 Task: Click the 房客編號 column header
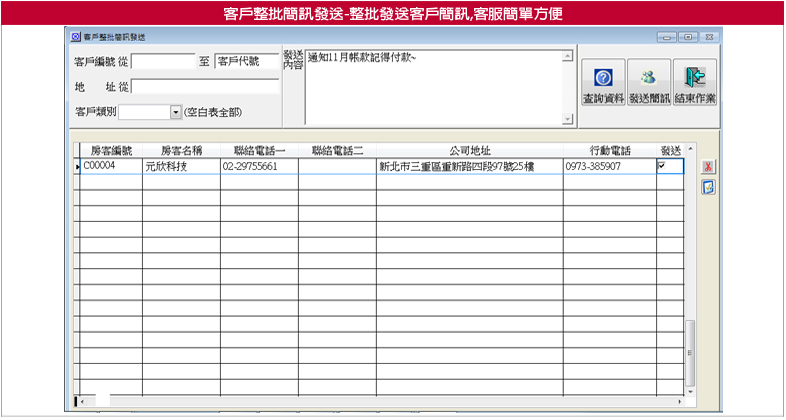(x=111, y=150)
